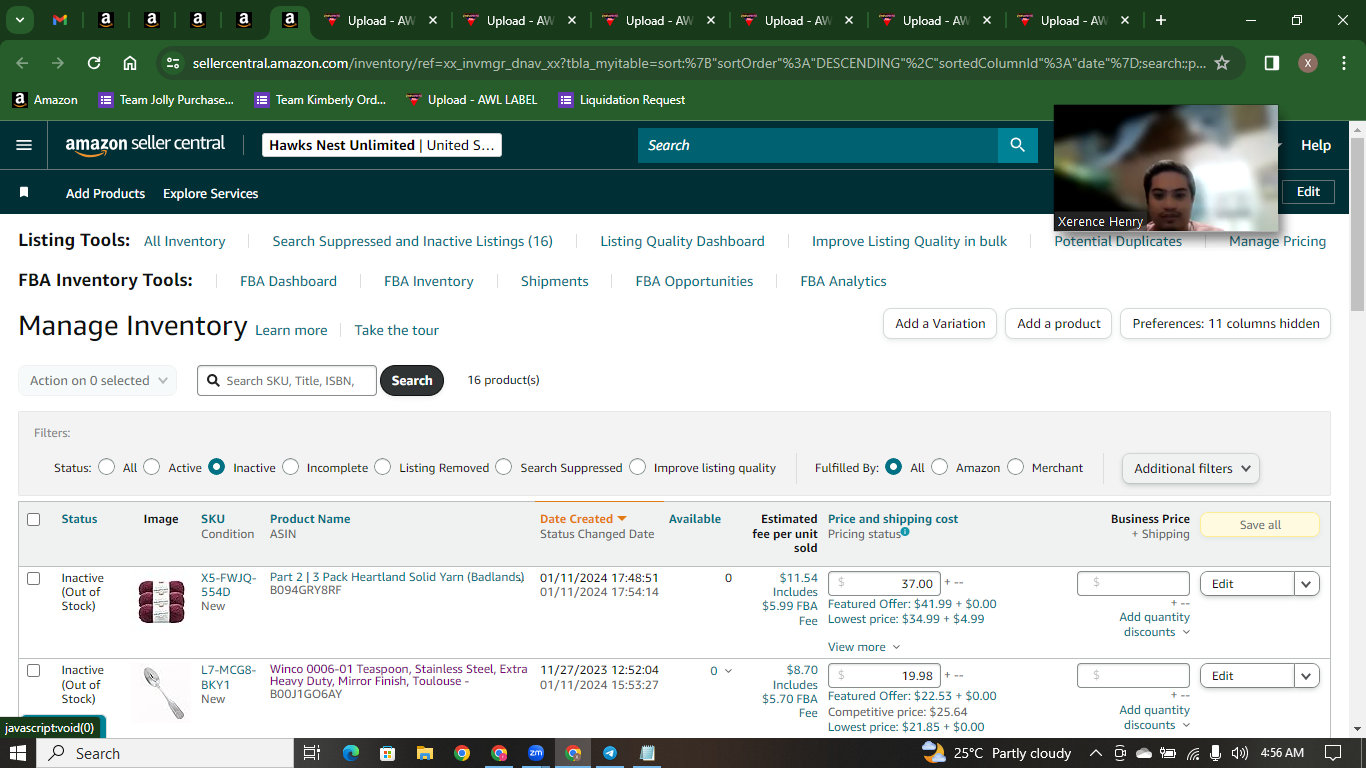
Task: Open Team Jolly Purchase bookmark
Action: tap(167, 100)
